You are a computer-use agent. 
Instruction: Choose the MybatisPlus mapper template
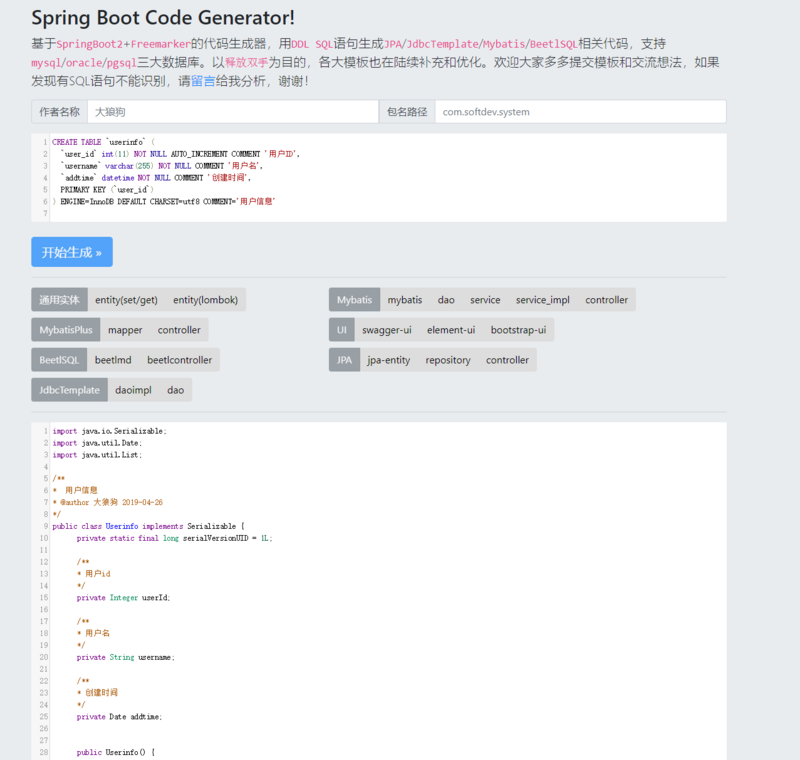pos(125,330)
